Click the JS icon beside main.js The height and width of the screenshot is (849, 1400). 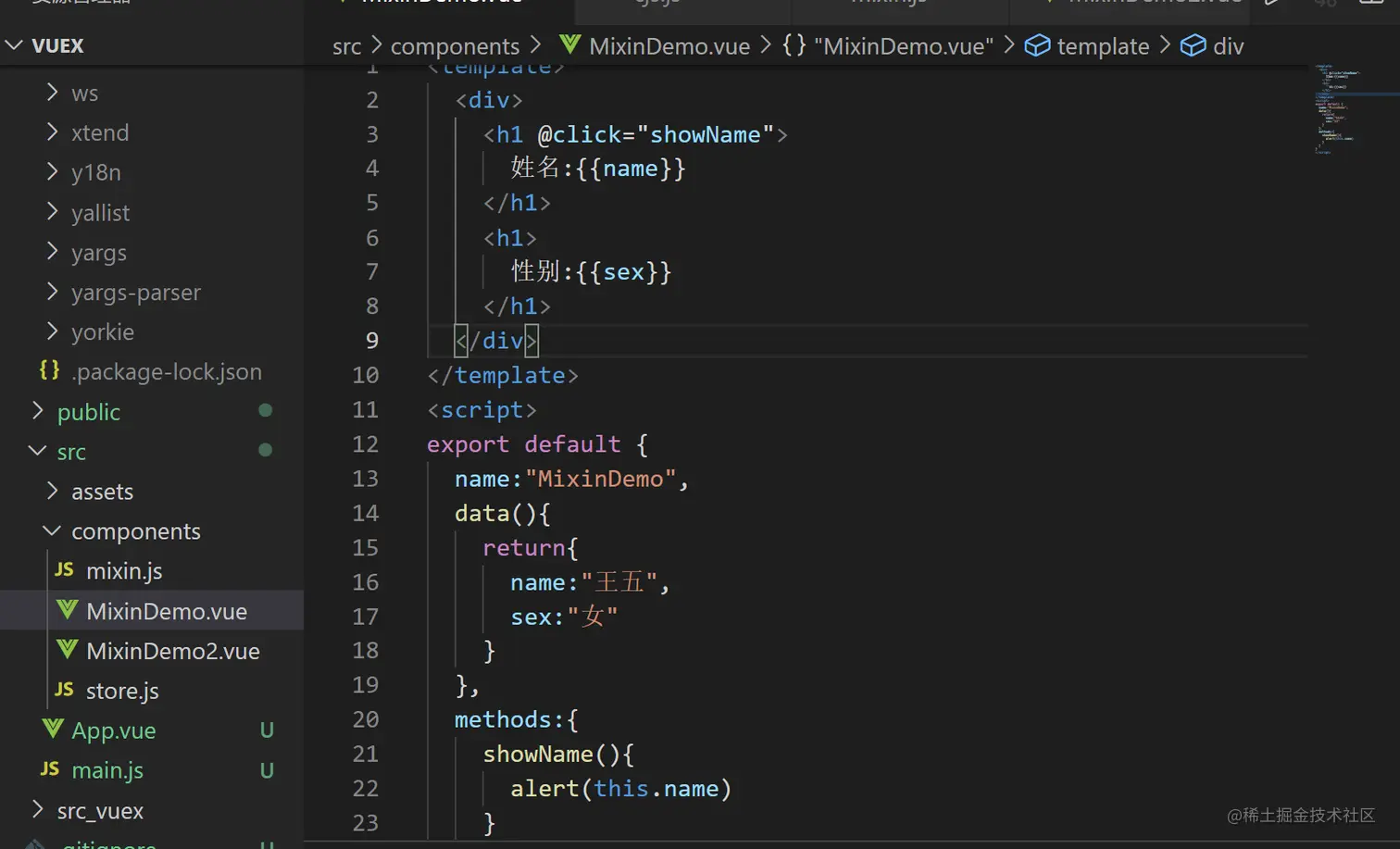tap(50, 768)
